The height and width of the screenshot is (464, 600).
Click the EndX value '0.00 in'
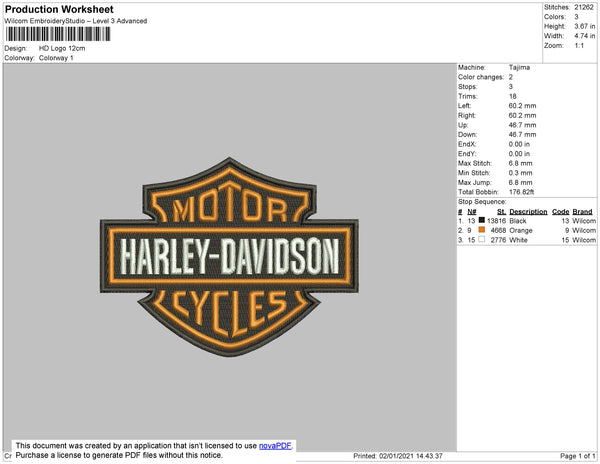coord(519,144)
